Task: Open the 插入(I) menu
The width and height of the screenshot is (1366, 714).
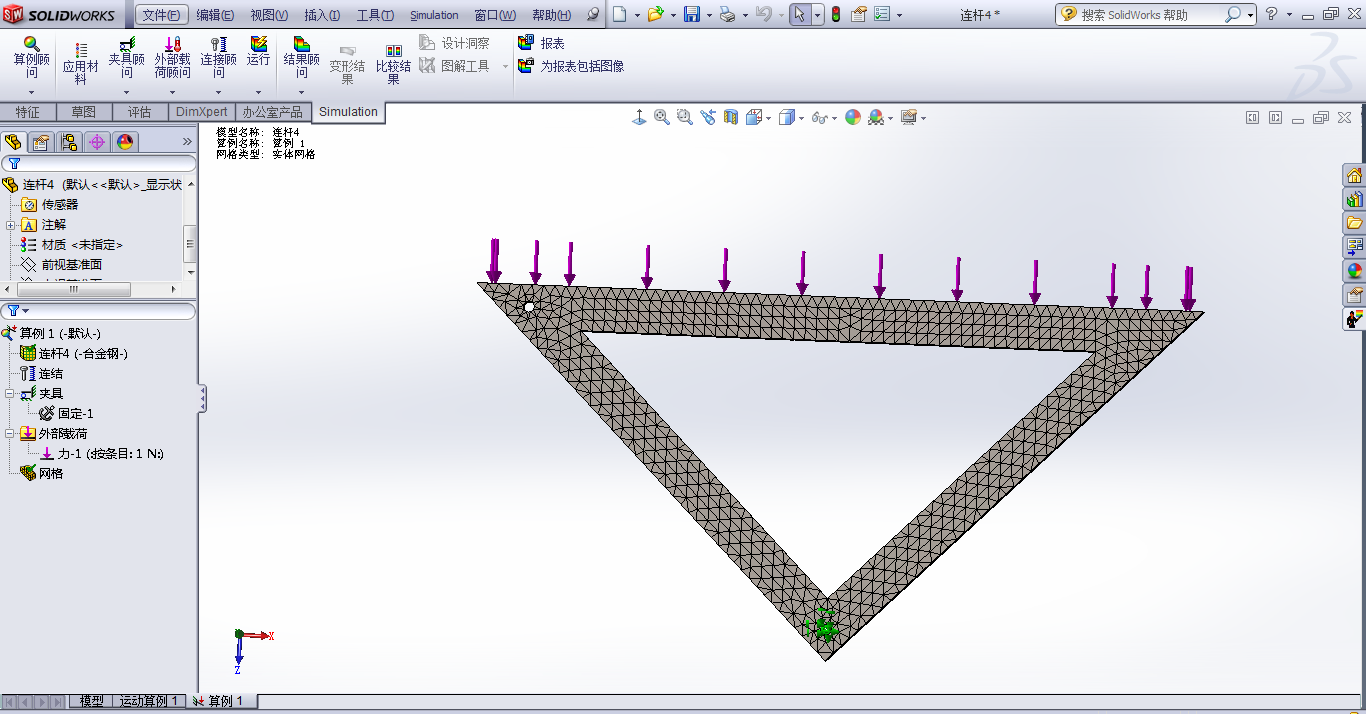Action: pyautogui.click(x=322, y=15)
